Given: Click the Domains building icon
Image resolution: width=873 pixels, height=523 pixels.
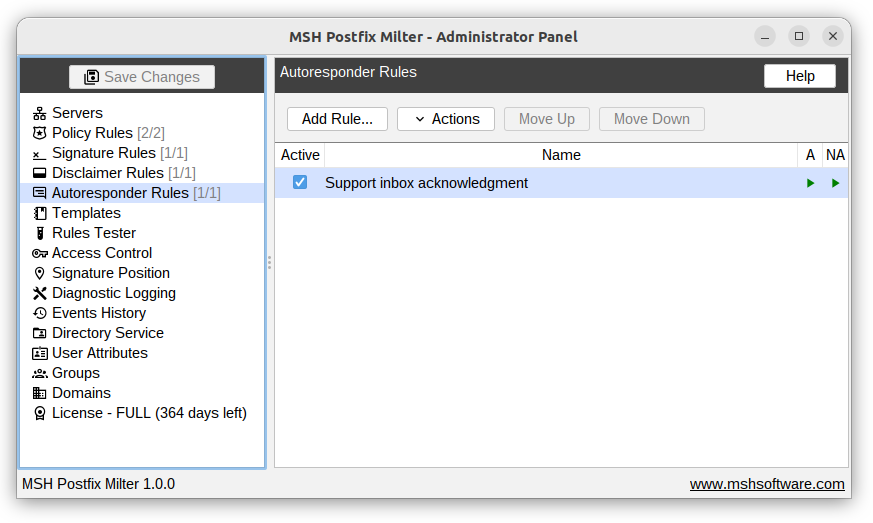Looking at the screenshot, I should tap(40, 394).
